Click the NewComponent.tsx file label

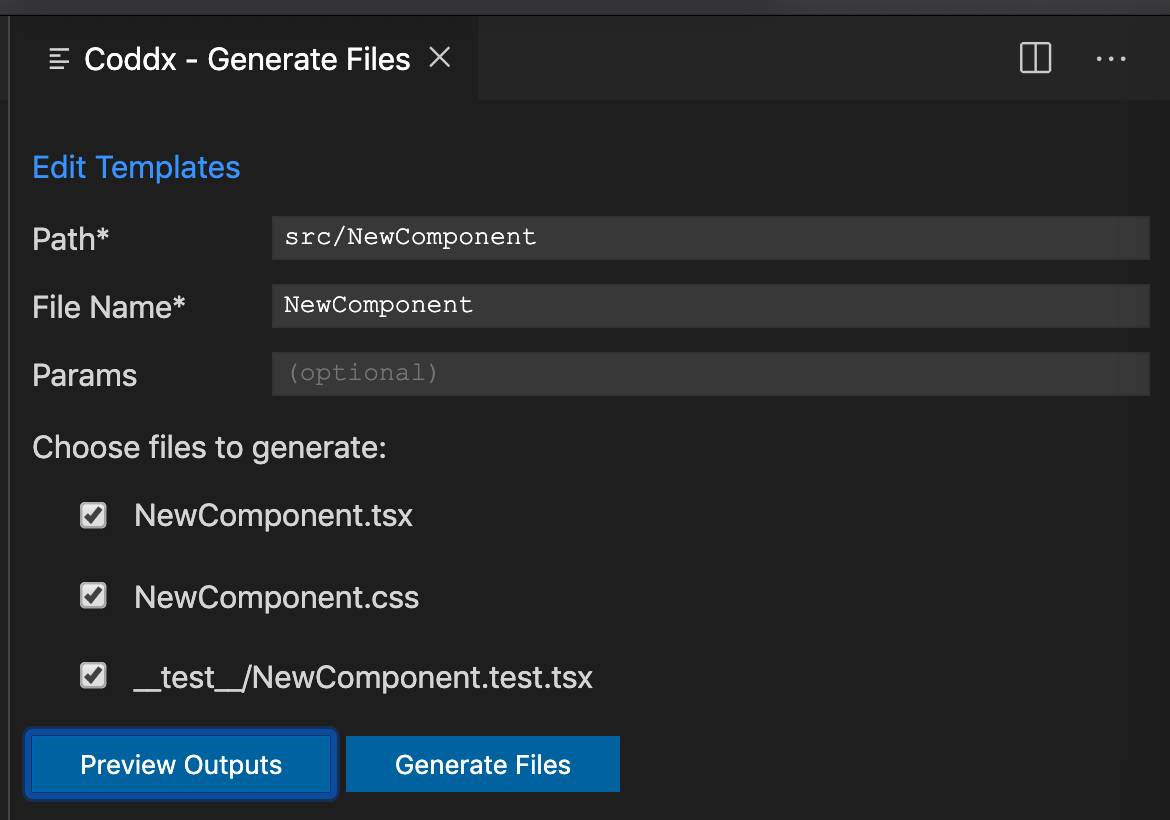(x=273, y=516)
